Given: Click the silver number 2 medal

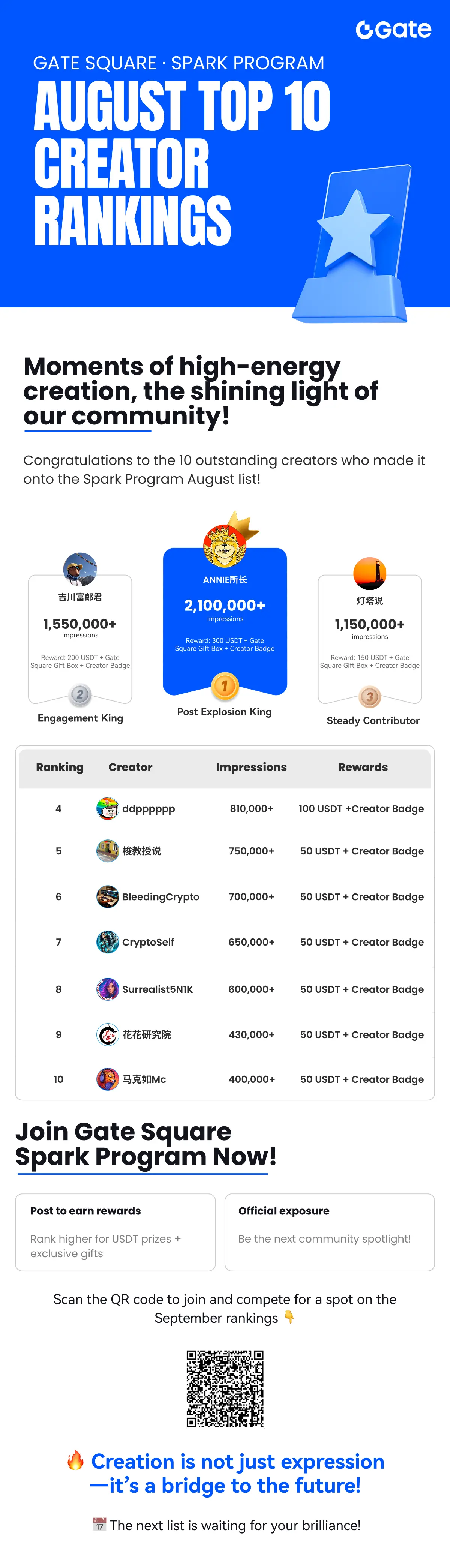Looking at the screenshot, I should (x=80, y=694).
